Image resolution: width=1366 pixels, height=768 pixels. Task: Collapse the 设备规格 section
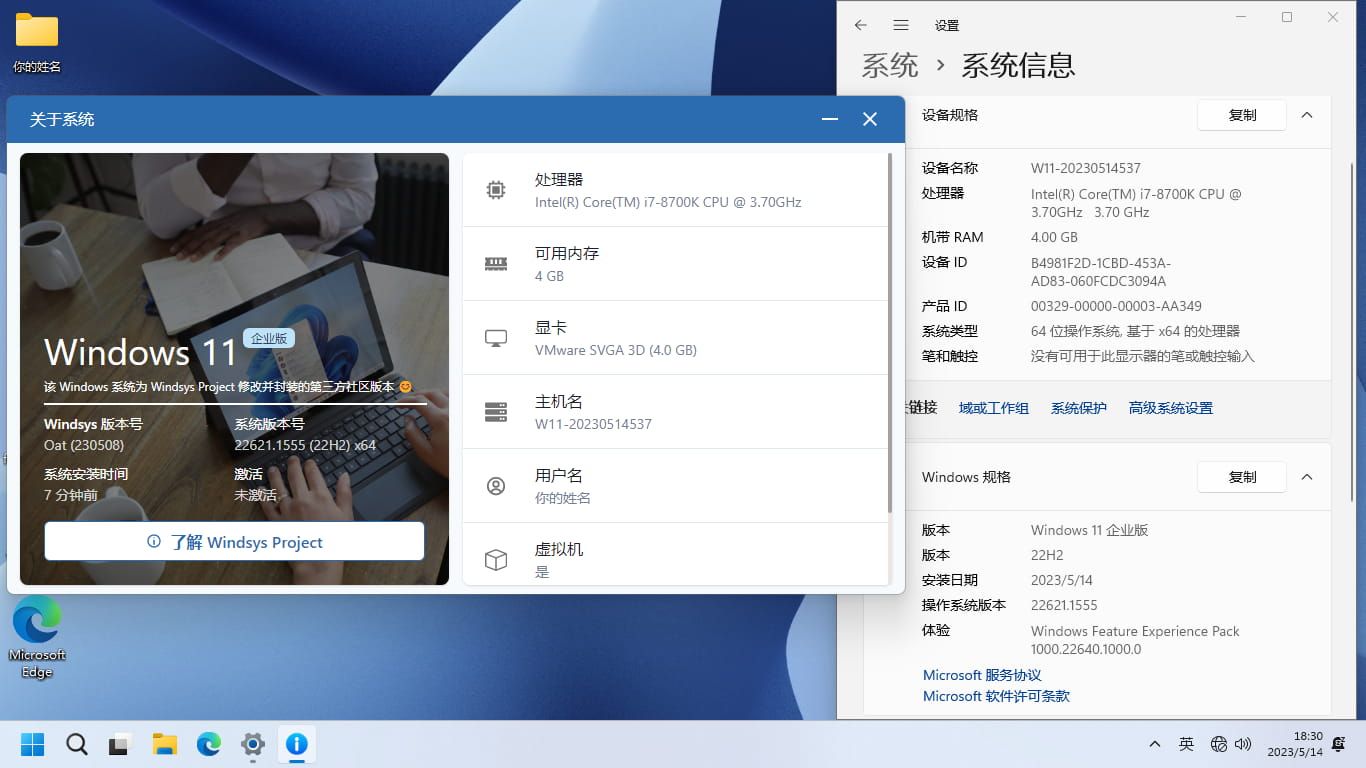pos(1307,115)
